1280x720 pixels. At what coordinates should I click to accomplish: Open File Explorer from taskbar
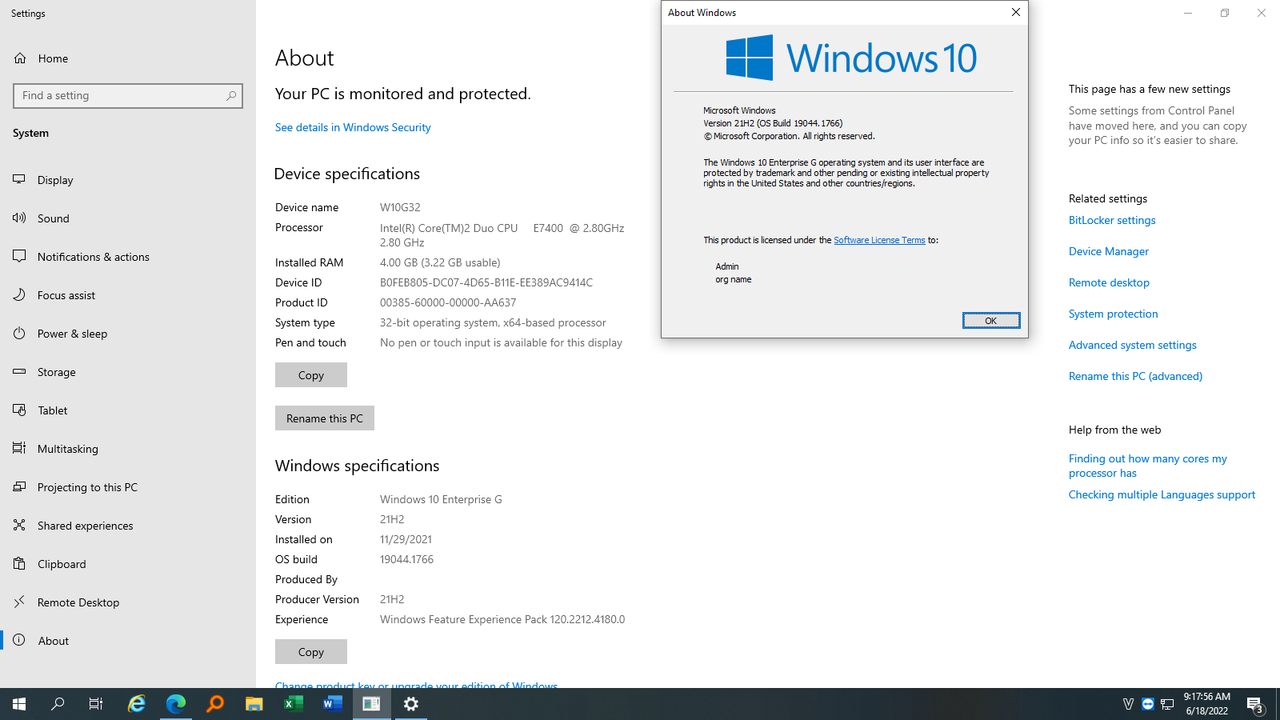[x=254, y=704]
